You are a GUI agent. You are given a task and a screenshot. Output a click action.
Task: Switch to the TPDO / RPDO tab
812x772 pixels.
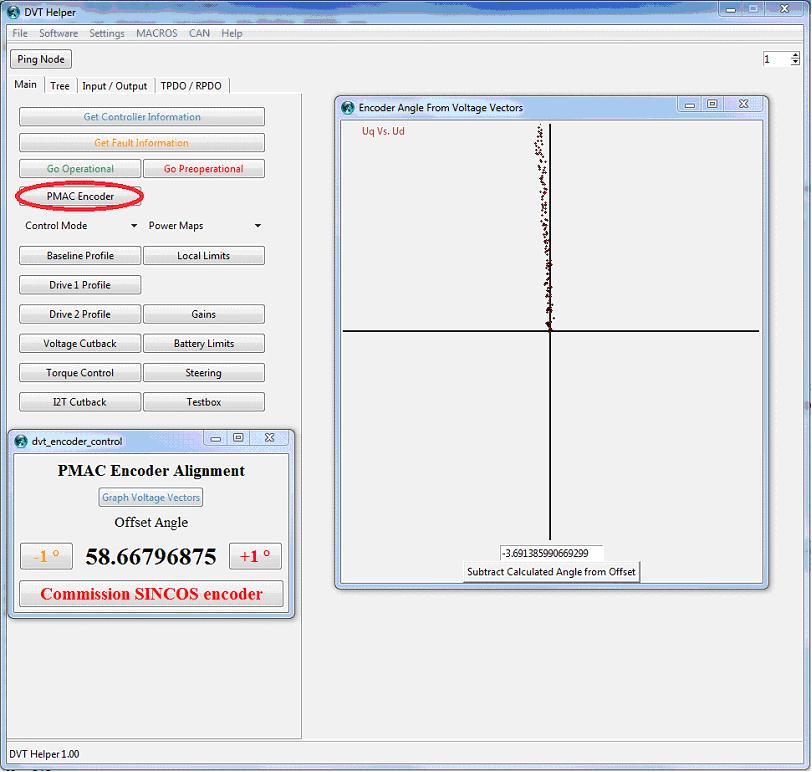[191, 86]
